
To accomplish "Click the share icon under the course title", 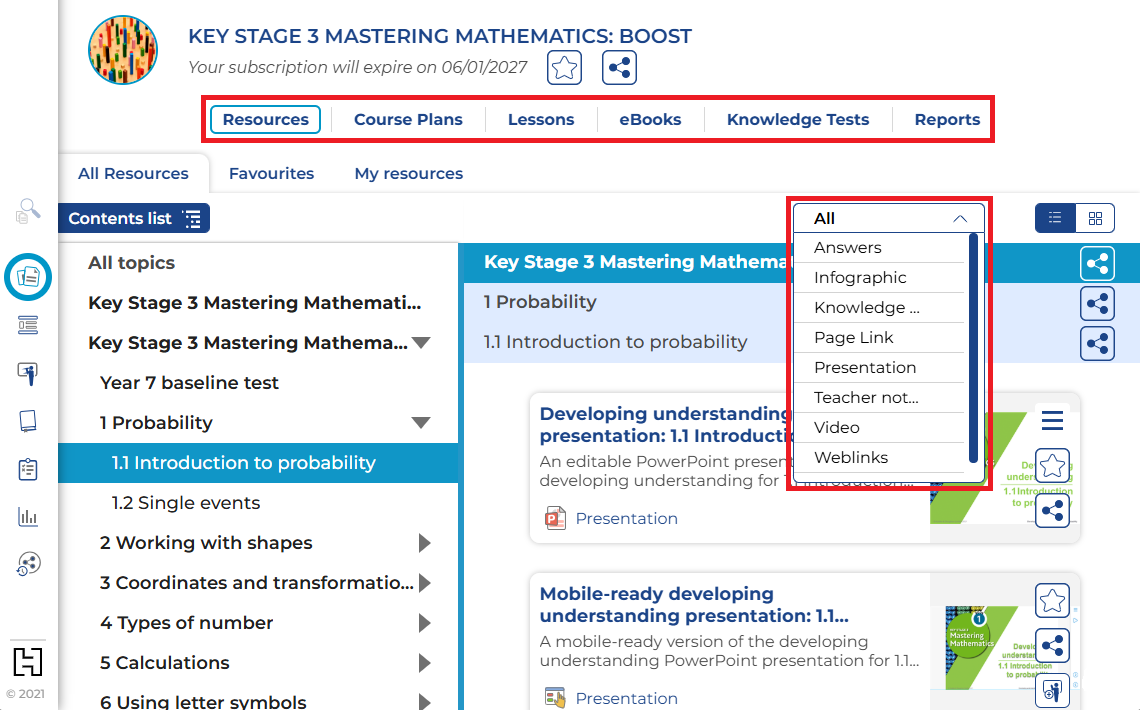I will point(619,68).
